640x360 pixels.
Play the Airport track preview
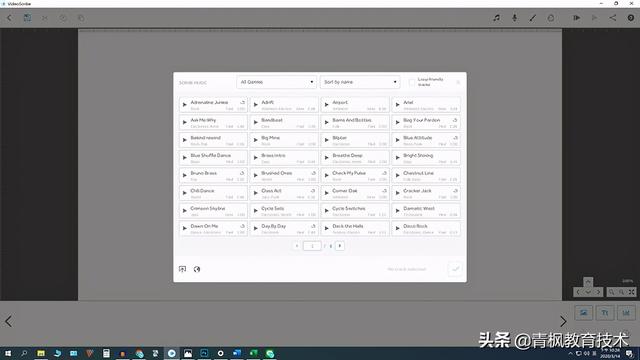327,104
